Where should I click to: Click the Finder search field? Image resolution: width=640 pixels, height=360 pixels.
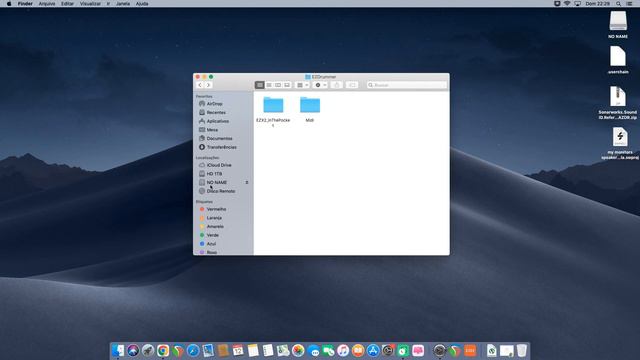click(407, 85)
